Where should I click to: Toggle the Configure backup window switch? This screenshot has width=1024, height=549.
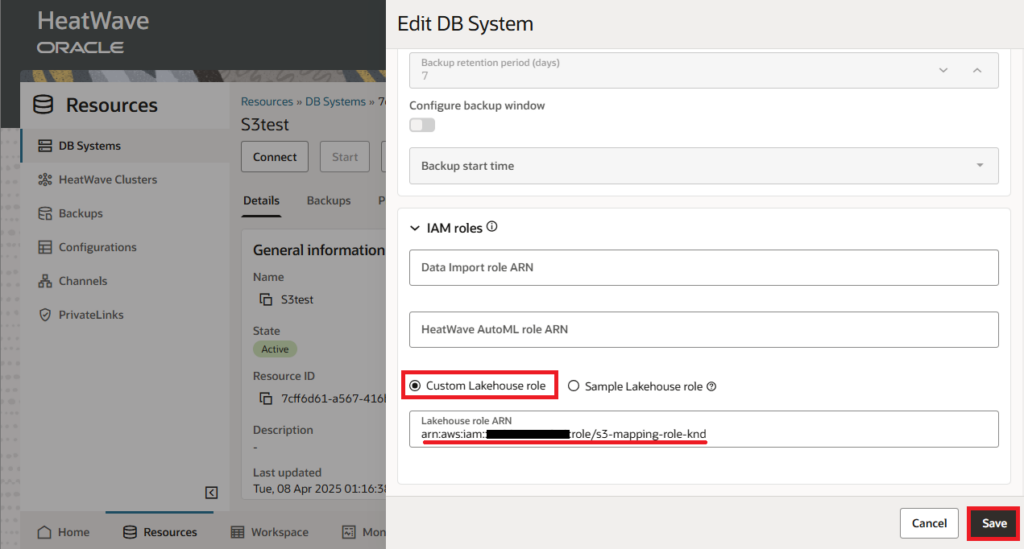pyautogui.click(x=422, y=125)
